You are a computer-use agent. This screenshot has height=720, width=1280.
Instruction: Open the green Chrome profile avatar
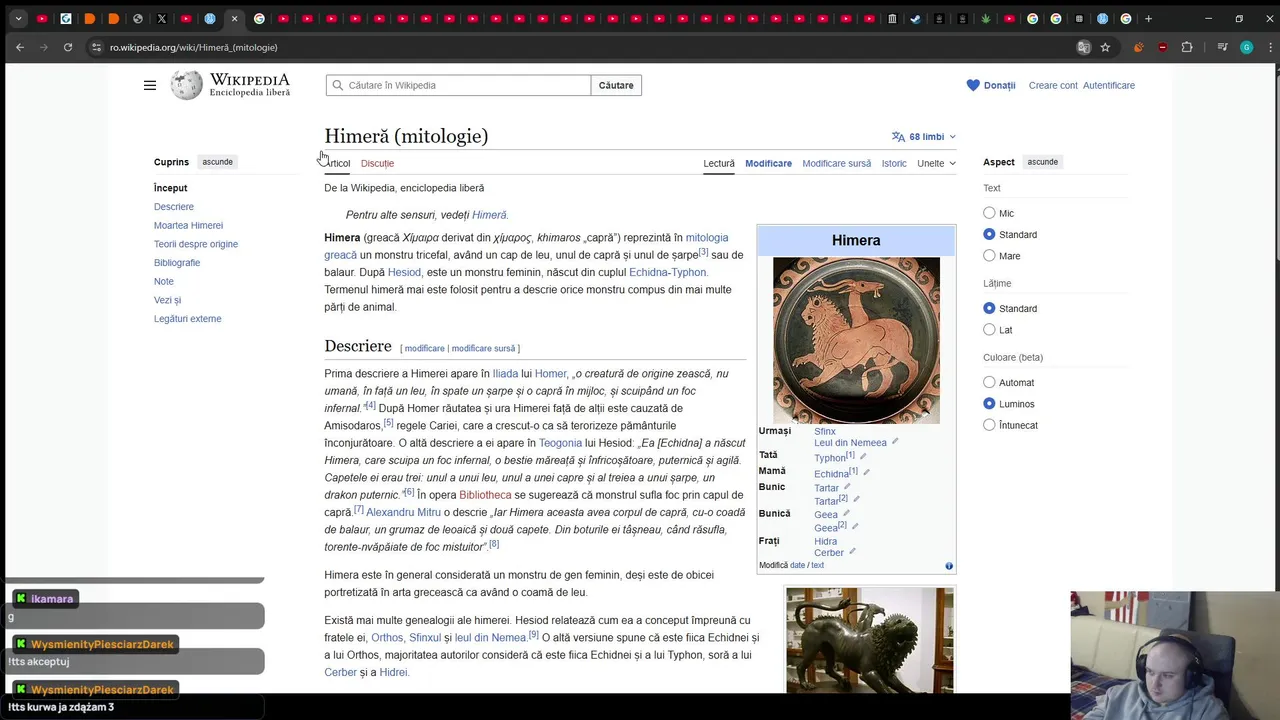1246,47
